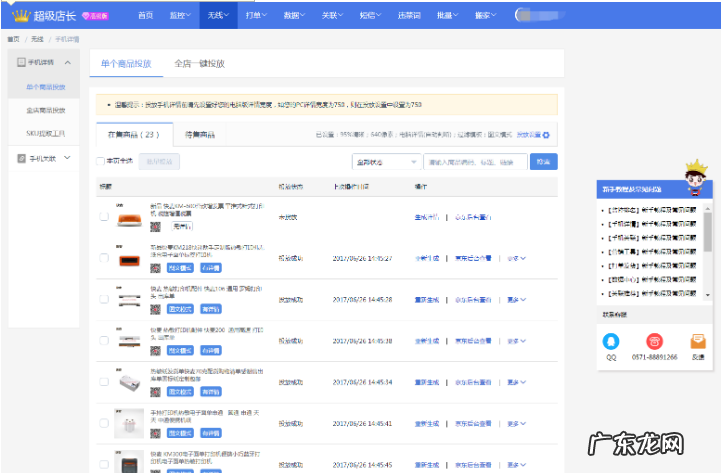
Task: Click the greyed 批量投放 button
Action: (x=159, y=162)
